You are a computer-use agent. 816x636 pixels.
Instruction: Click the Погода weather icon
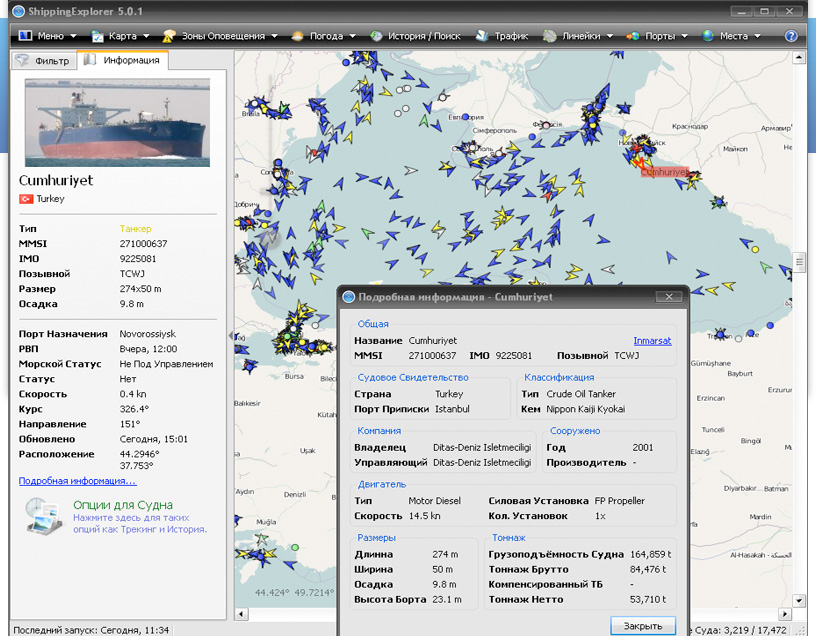tap(297, 36)
